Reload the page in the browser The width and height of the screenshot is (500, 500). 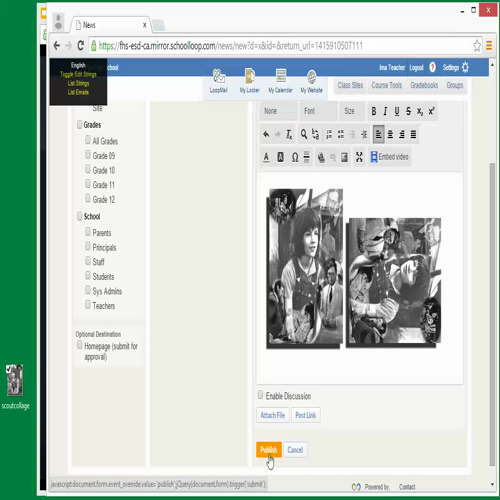click(80, 45)
